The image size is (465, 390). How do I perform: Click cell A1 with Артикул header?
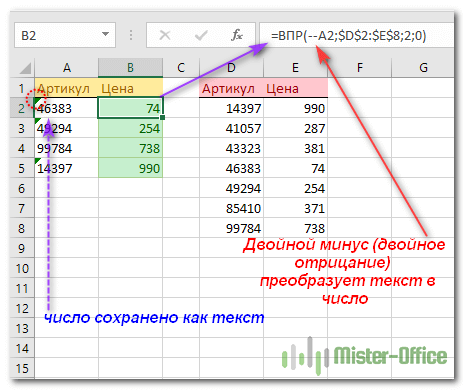(x=66, y=88)
